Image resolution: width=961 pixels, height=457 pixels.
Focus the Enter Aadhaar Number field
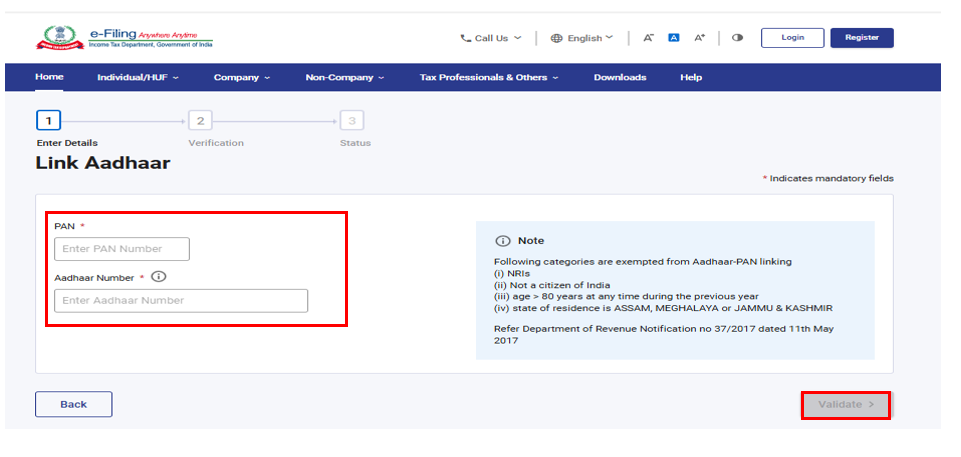[x=181, y=300]
